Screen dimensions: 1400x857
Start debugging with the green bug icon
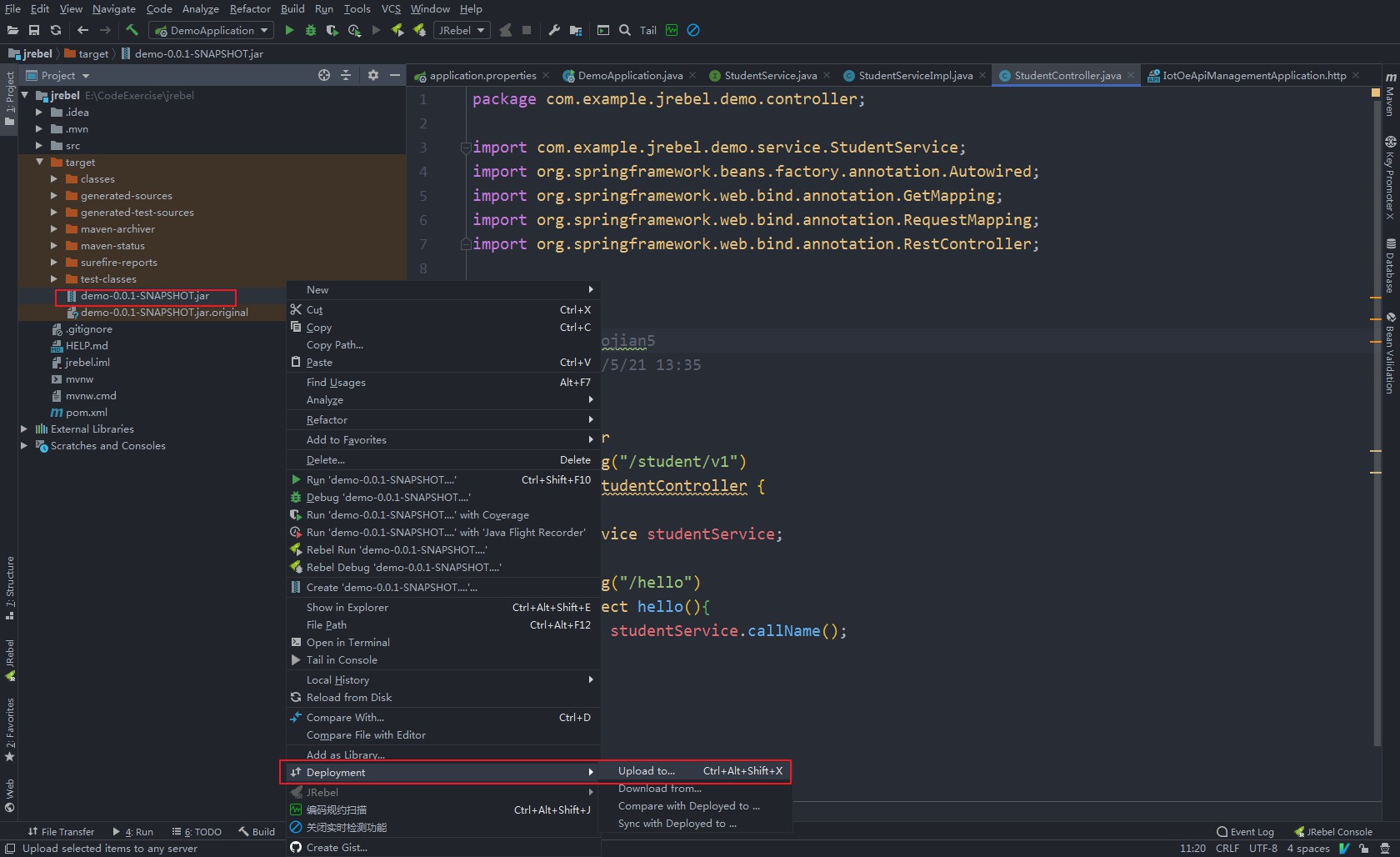tap(311, 30)
